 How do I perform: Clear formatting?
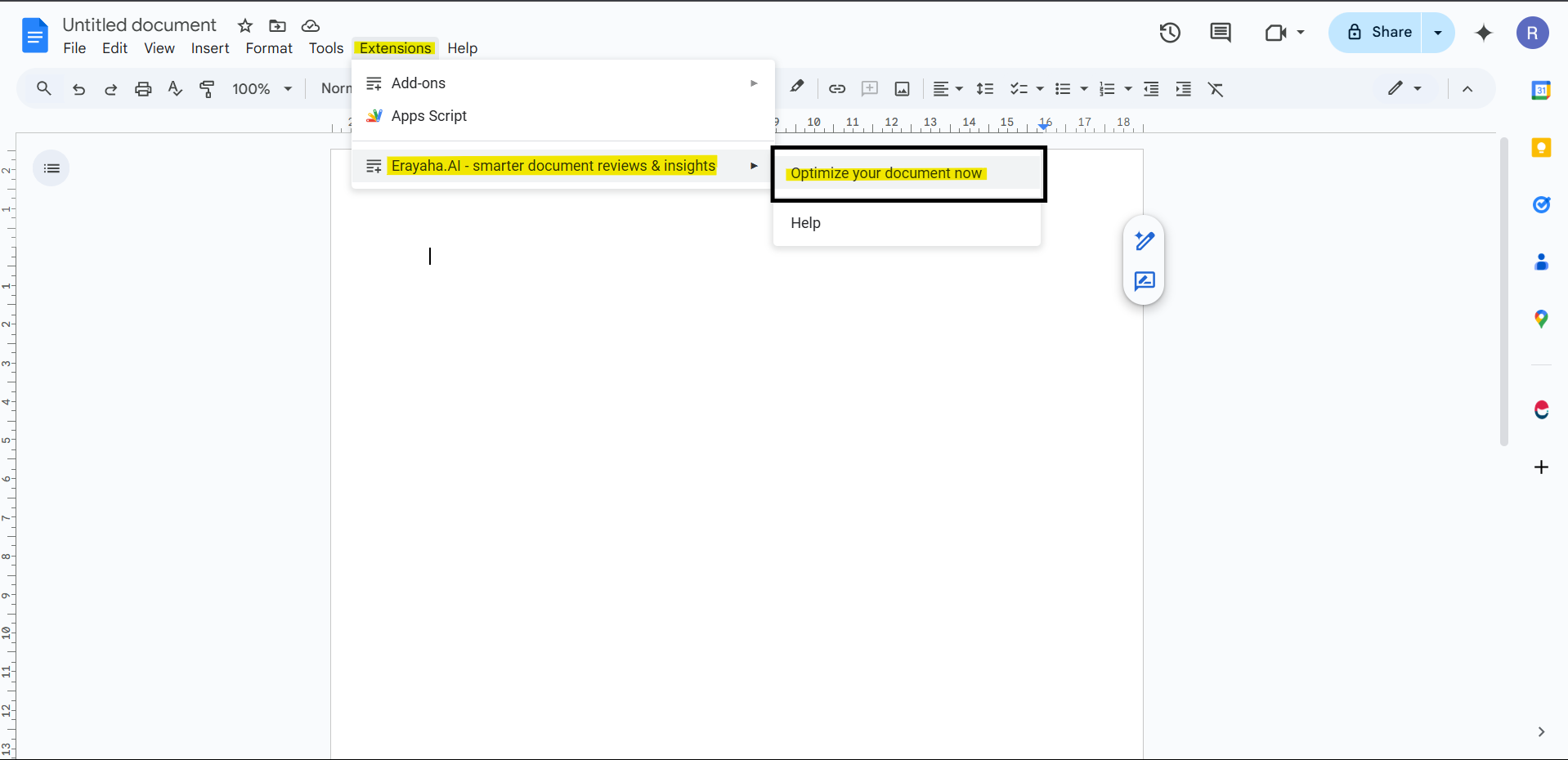coord(1216,89)
